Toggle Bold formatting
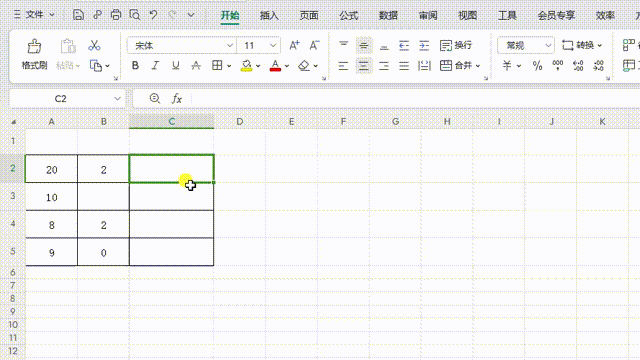The height and width of the screenshot is (360, 640). click(x=135, y=65)
